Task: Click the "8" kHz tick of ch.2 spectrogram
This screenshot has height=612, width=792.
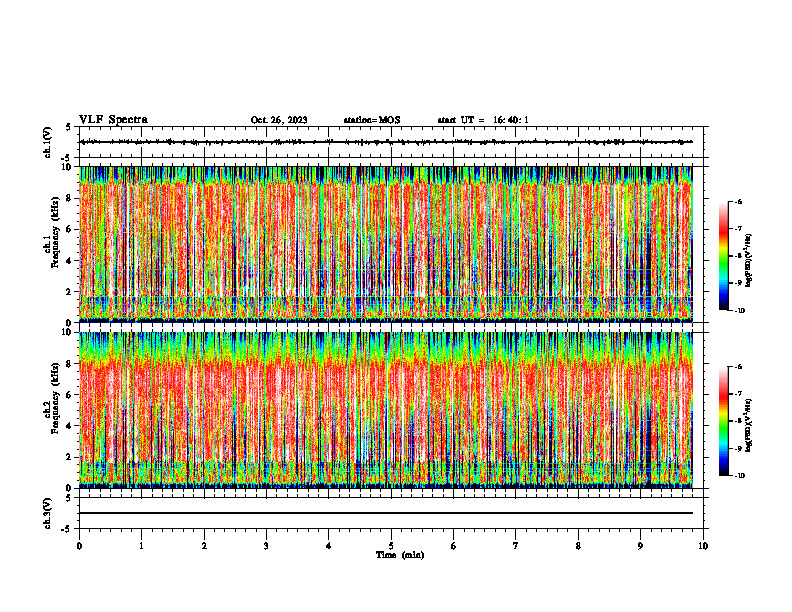Action: pos(70,364)
